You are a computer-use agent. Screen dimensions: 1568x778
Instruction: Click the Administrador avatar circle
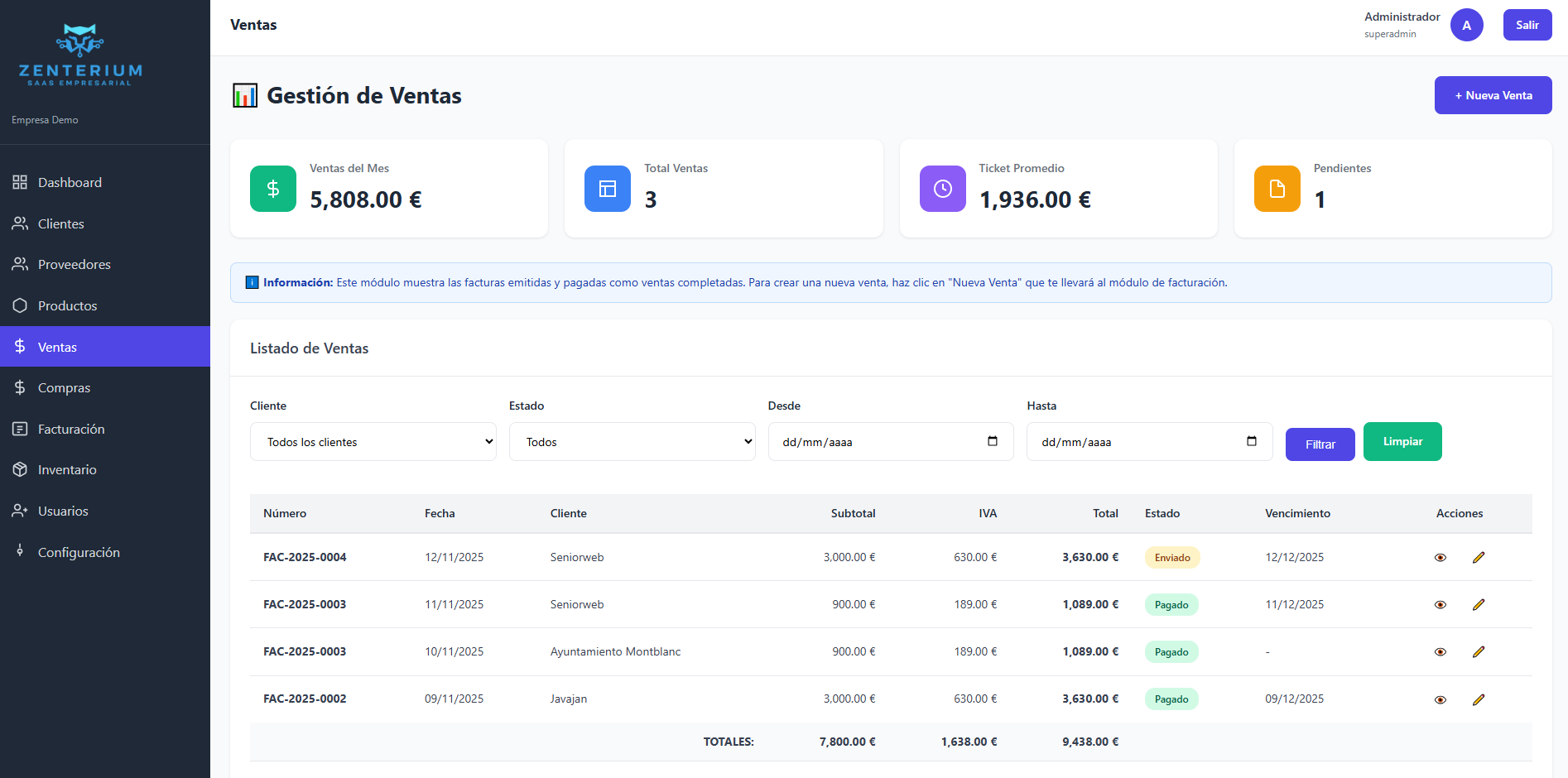click(1466, 25)
